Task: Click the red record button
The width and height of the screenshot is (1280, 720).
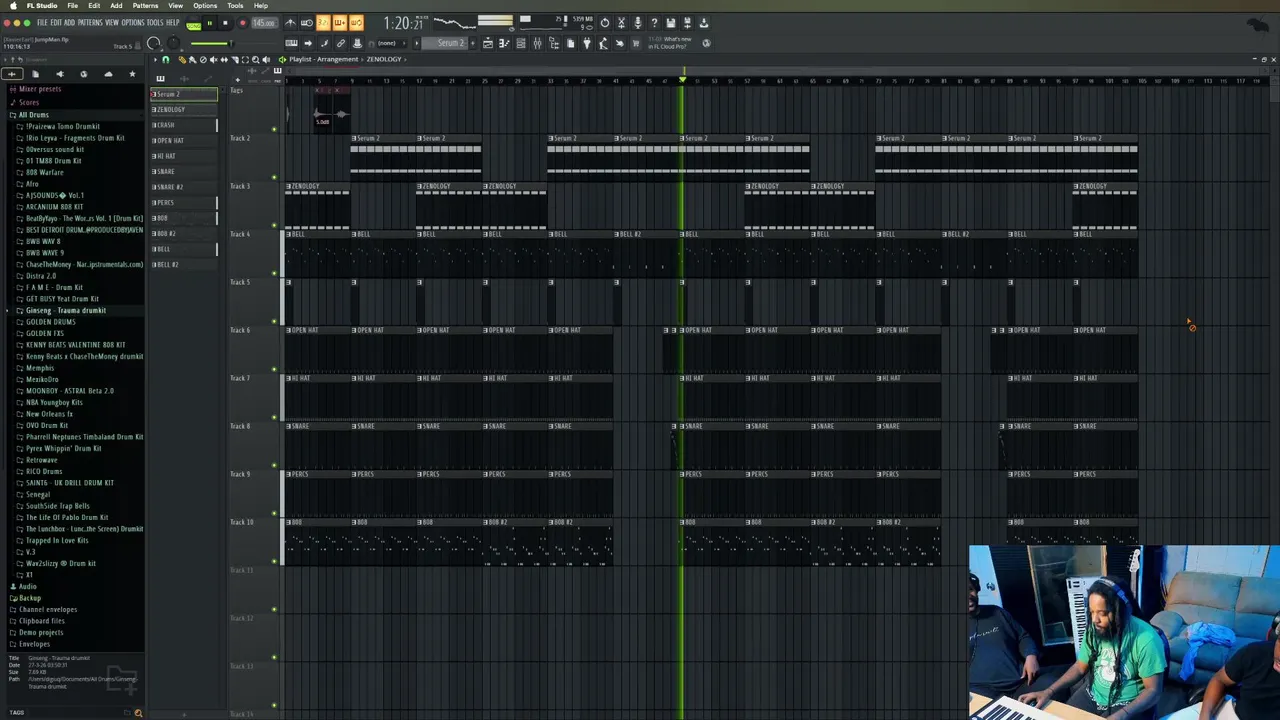Action: [x=242, y=22]
